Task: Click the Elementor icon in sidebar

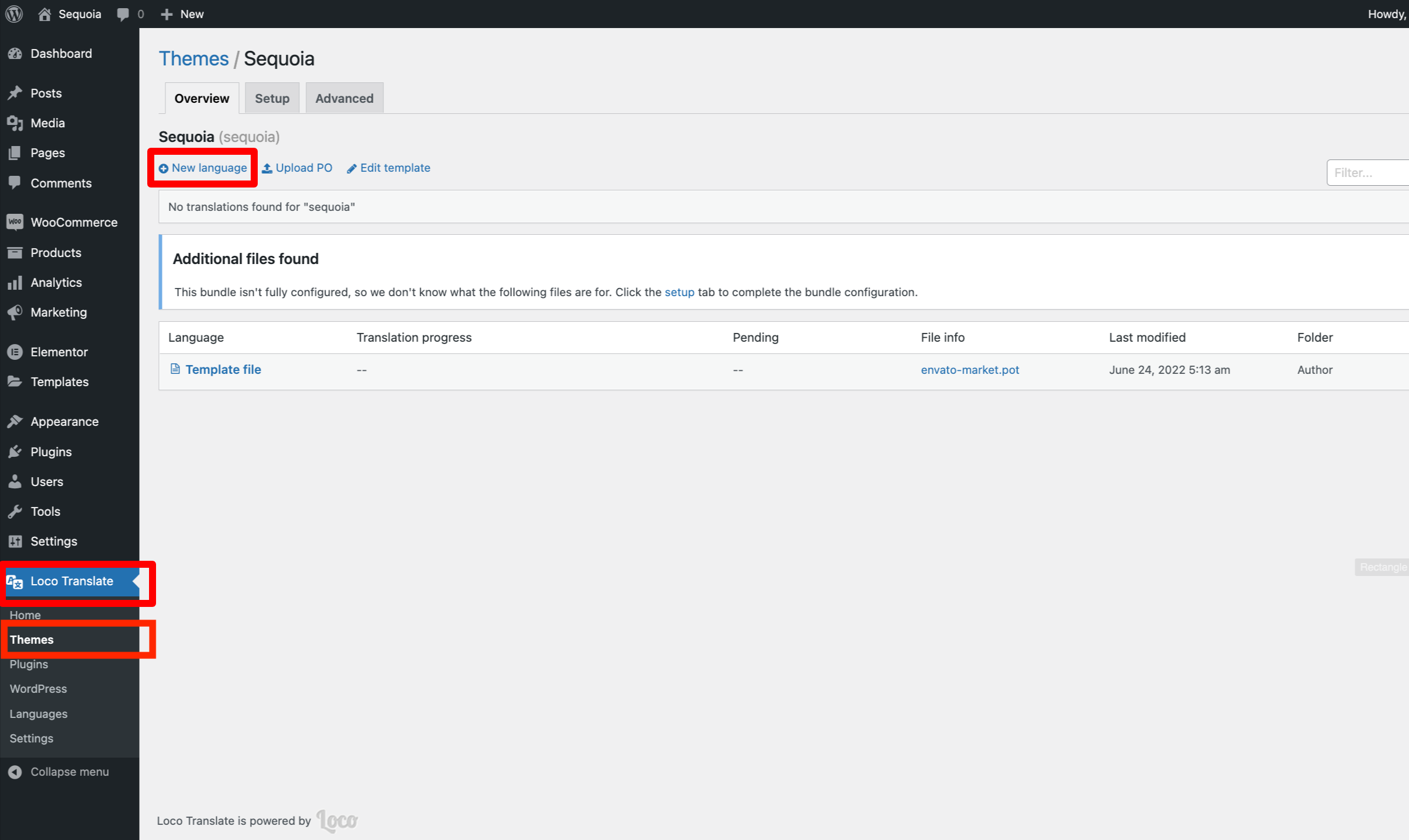Action: [15, 352]
